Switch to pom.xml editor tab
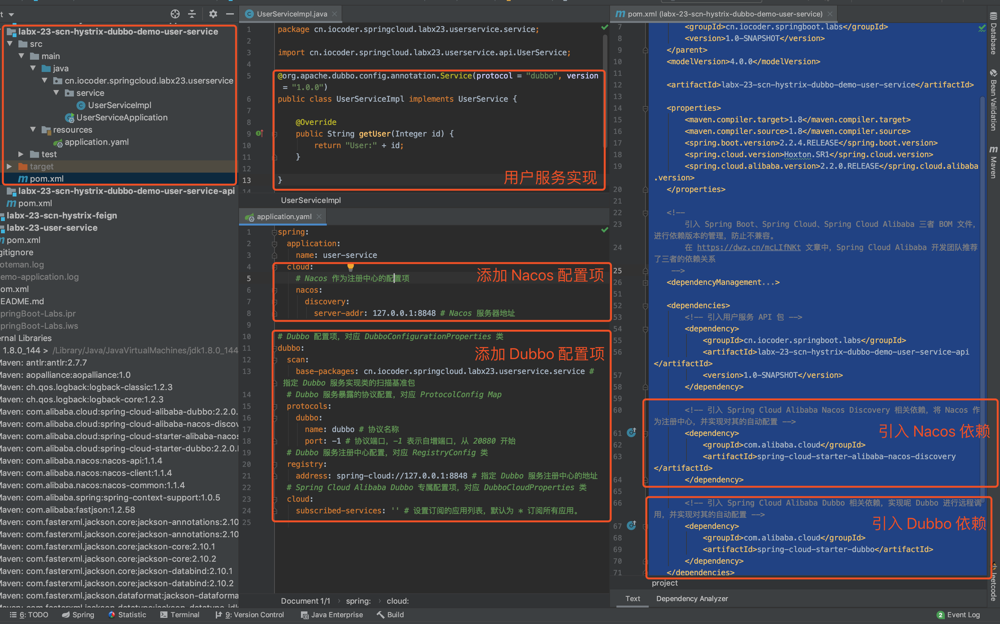 [724, 13]
